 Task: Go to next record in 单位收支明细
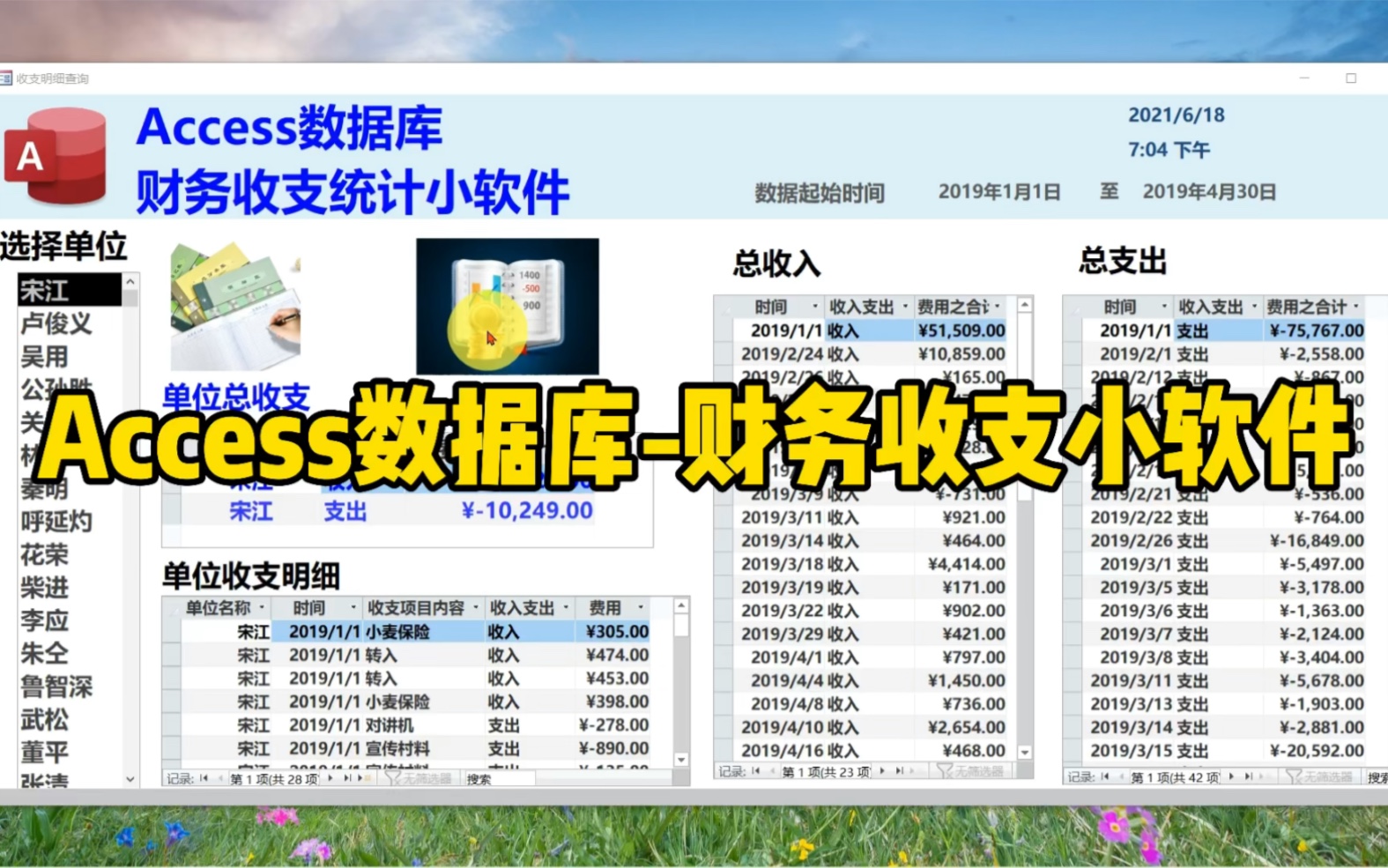[330, 778]
